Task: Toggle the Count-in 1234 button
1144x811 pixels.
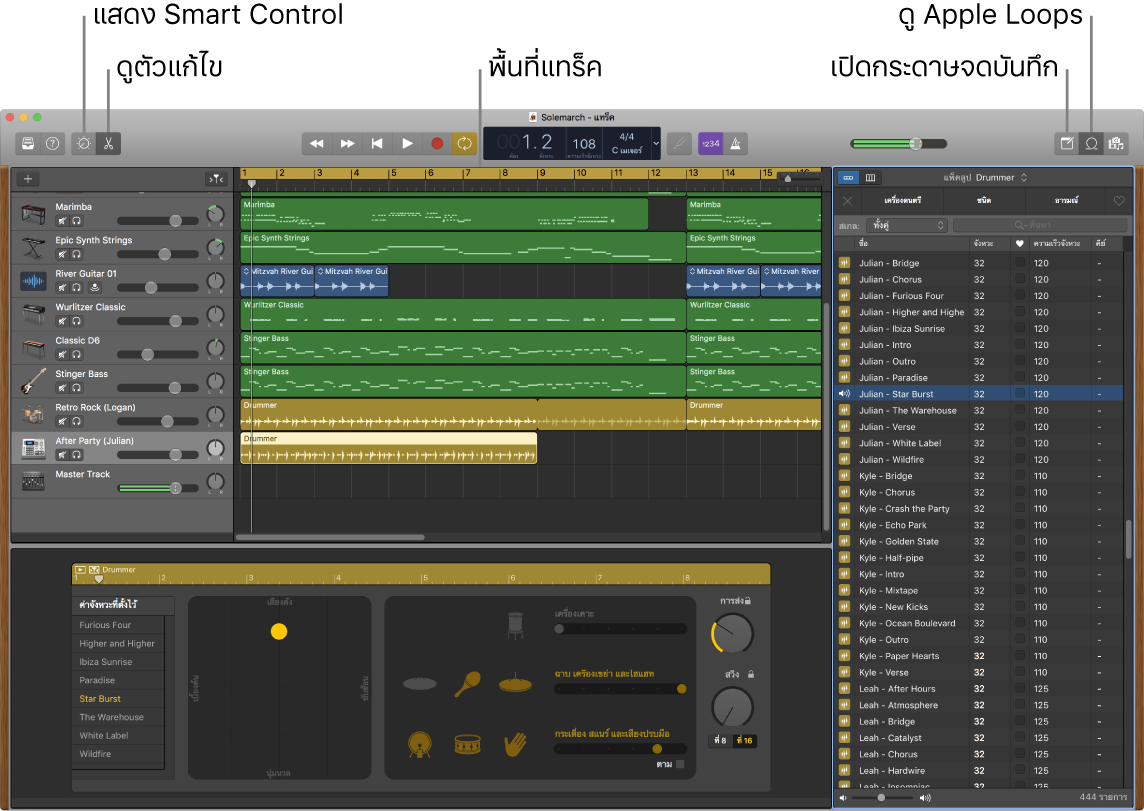Action: pos(710,144)
